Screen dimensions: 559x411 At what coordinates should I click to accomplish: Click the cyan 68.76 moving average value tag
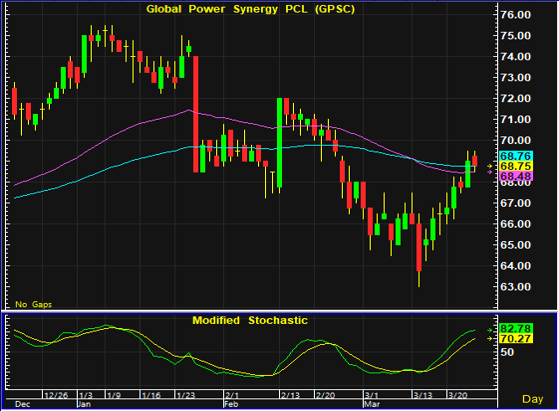516,156
